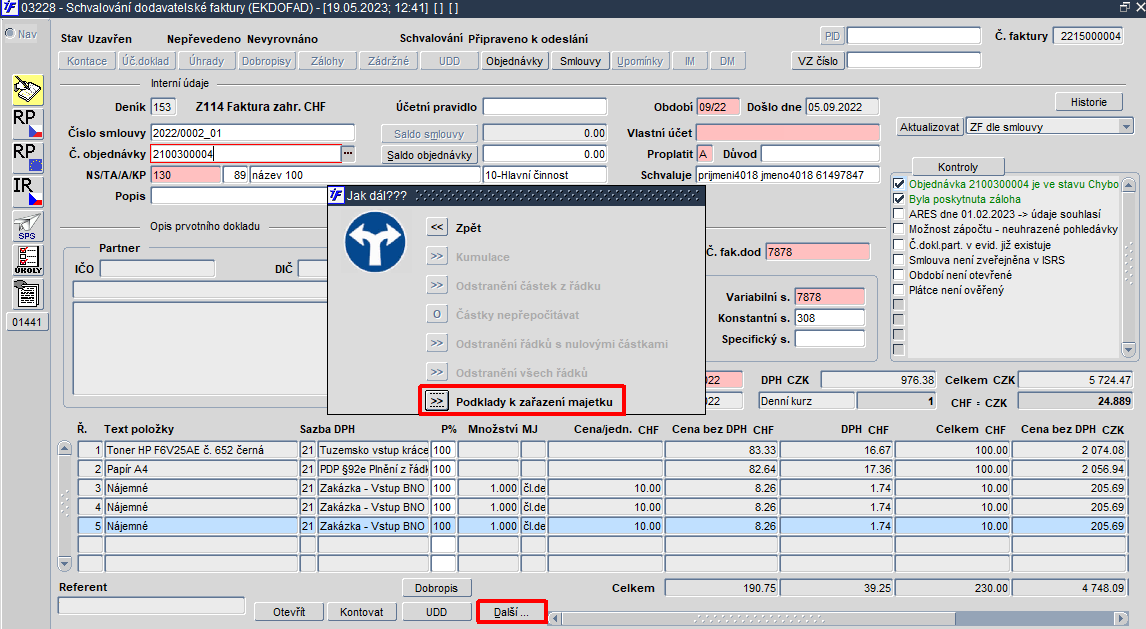Click the Podklady k zařazení majetku arrow button
Image resolution: width=1146 pixels, height=629 pixels.
pyautogui.click(x=437, y=401)
